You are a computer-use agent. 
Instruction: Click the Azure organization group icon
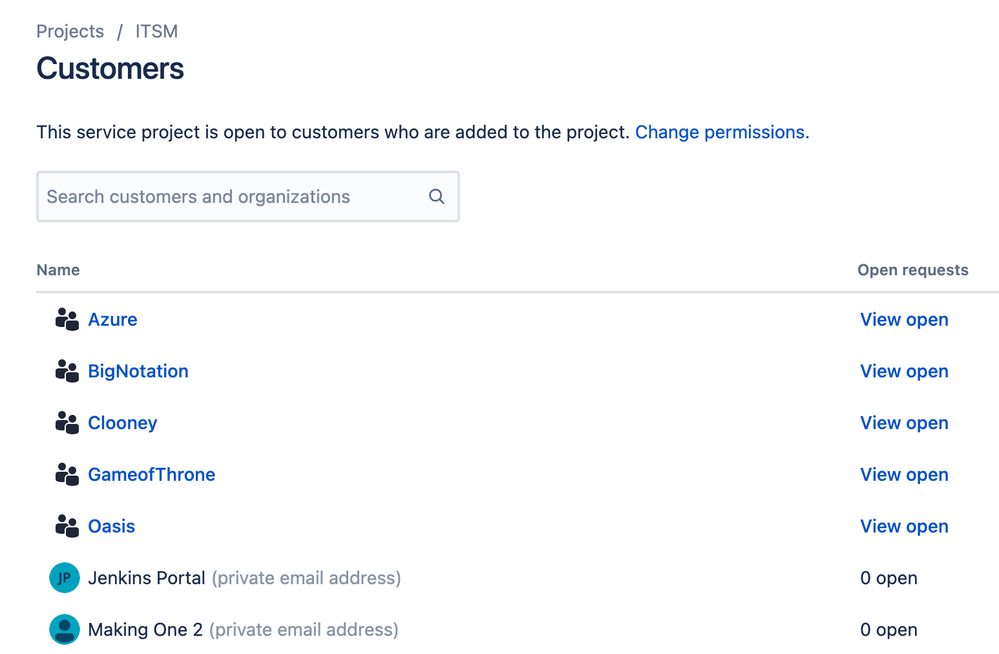click(66, 319)
